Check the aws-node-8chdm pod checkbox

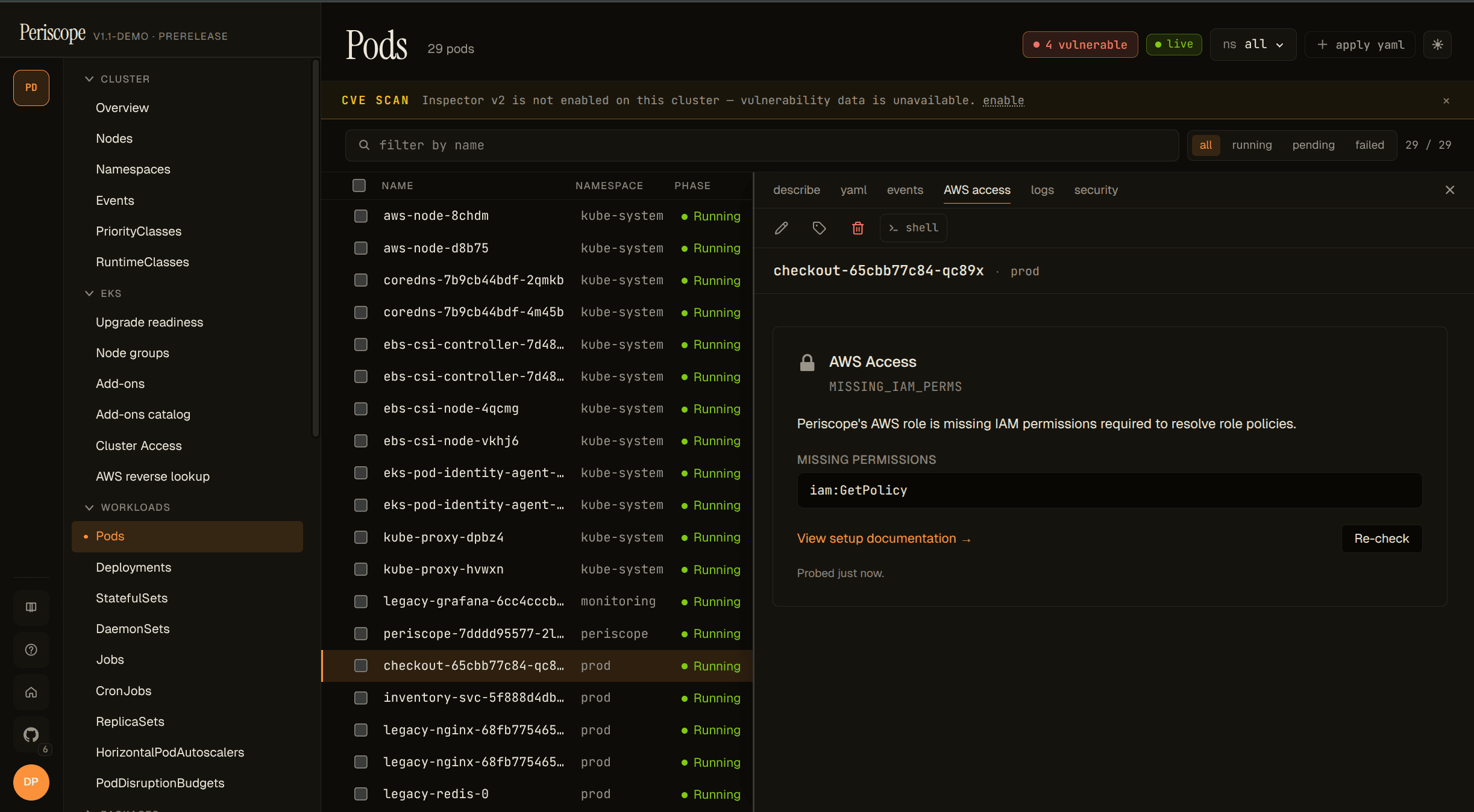[x=361, y=216]
